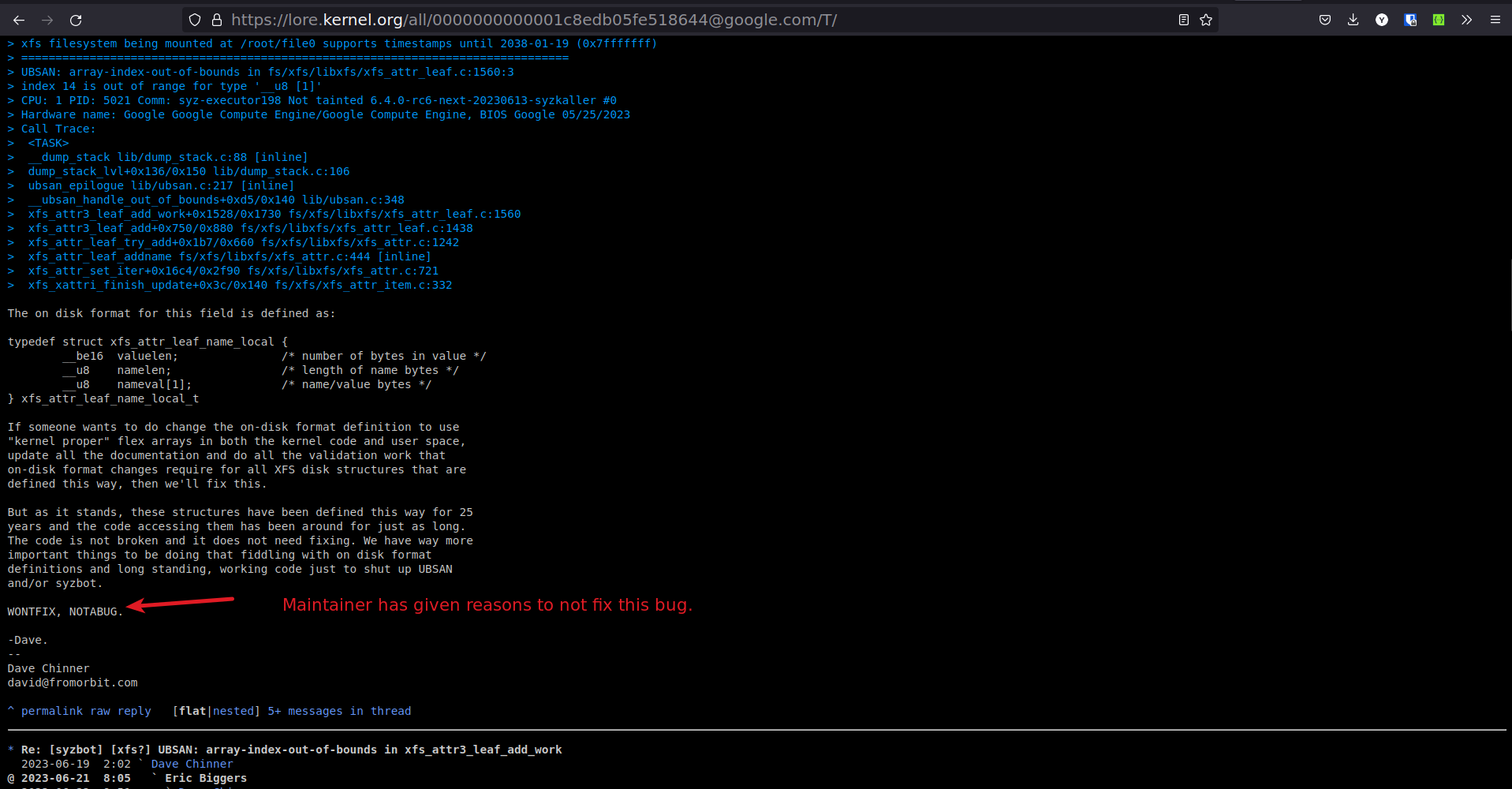The width and height of the screenshot is (1512, 789).
Task: Open the Dave Chinner message in thread list
Action: click(192, 764)
